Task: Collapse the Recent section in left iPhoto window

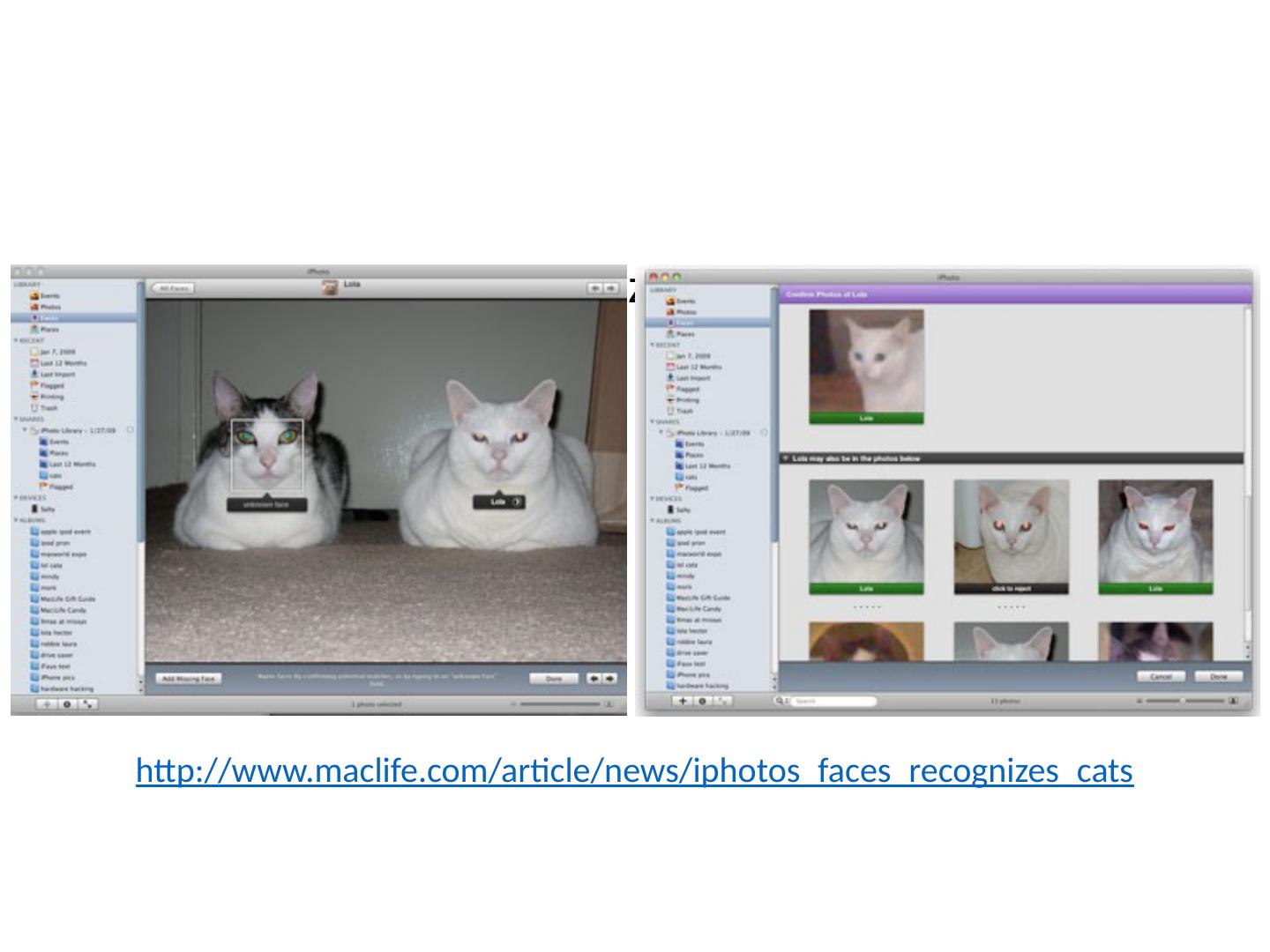Action: (x=15, y=340)
